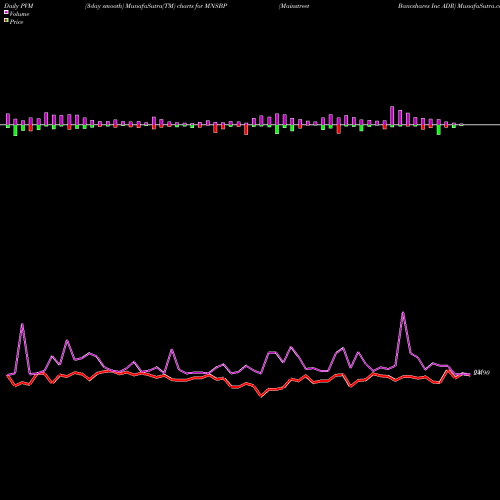Click the 'Bancshares Inc ADR) MunafaSutra' text

point(449,6)
